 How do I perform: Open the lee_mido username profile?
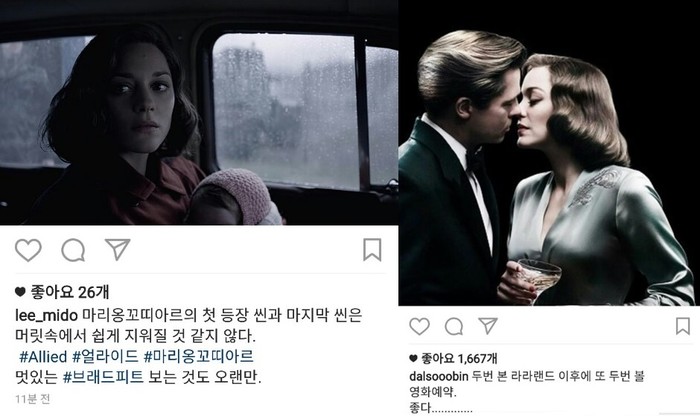pyautogui.click(x=46, y=315)
